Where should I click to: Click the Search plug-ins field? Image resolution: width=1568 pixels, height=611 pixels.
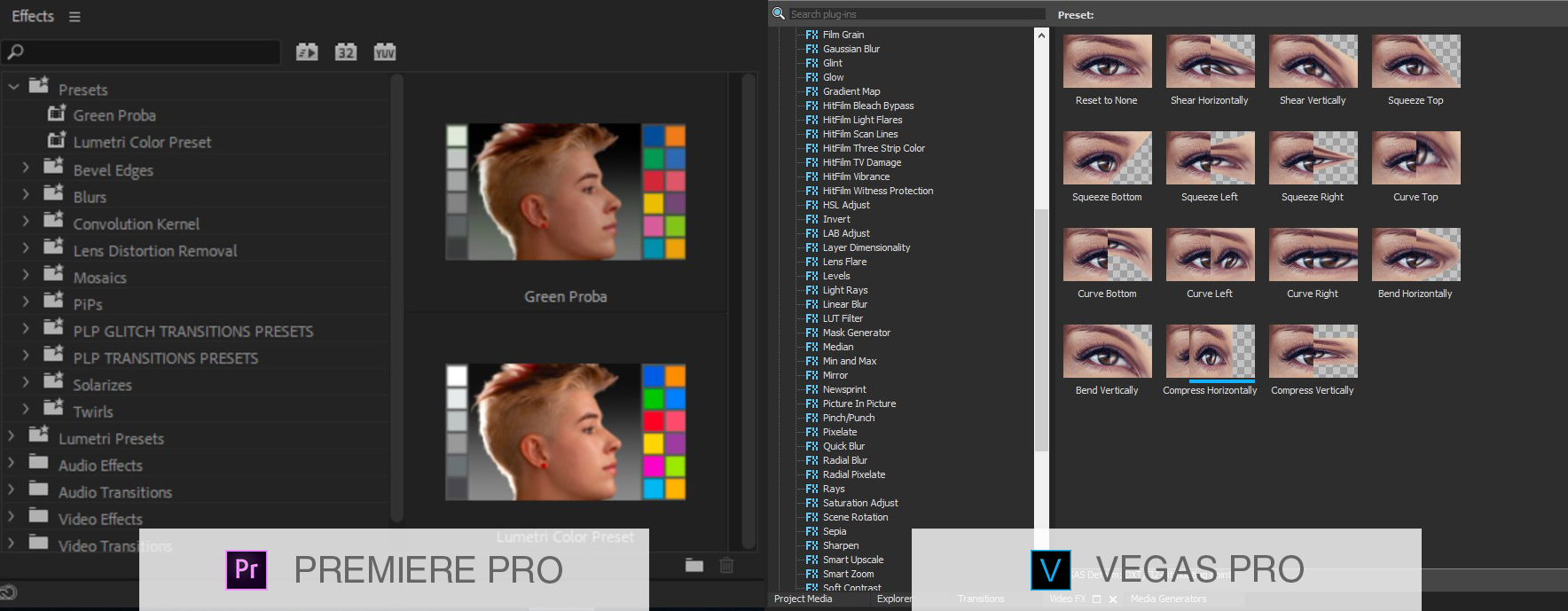point(917,14)
